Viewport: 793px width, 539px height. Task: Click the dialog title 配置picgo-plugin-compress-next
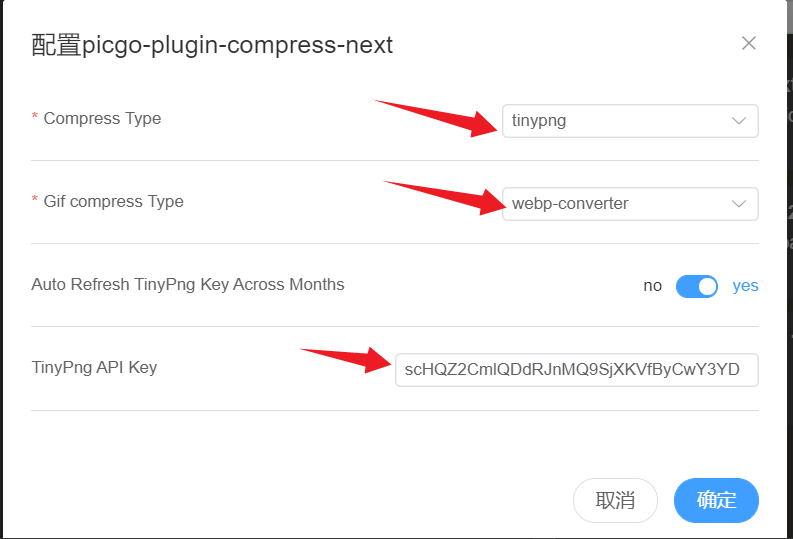point(212,45)
